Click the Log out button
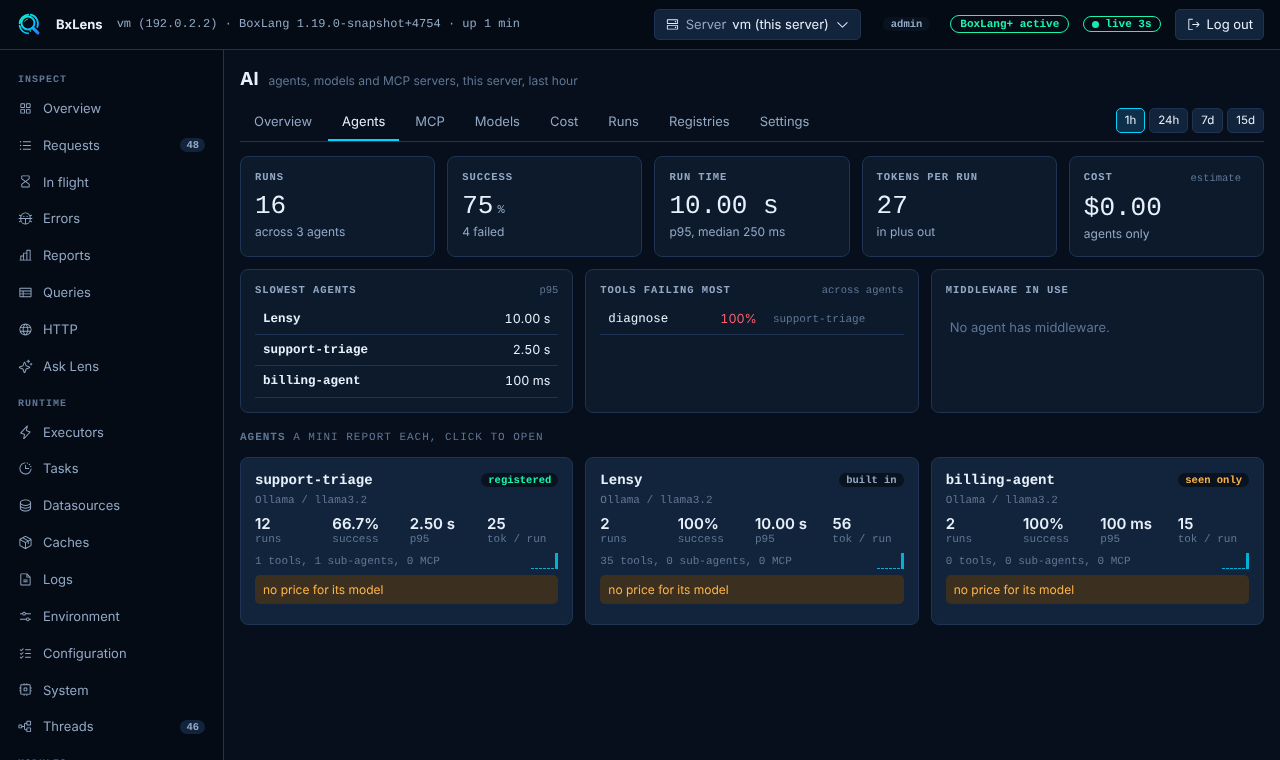1280x760 pixels. [x=1219, y=24]
